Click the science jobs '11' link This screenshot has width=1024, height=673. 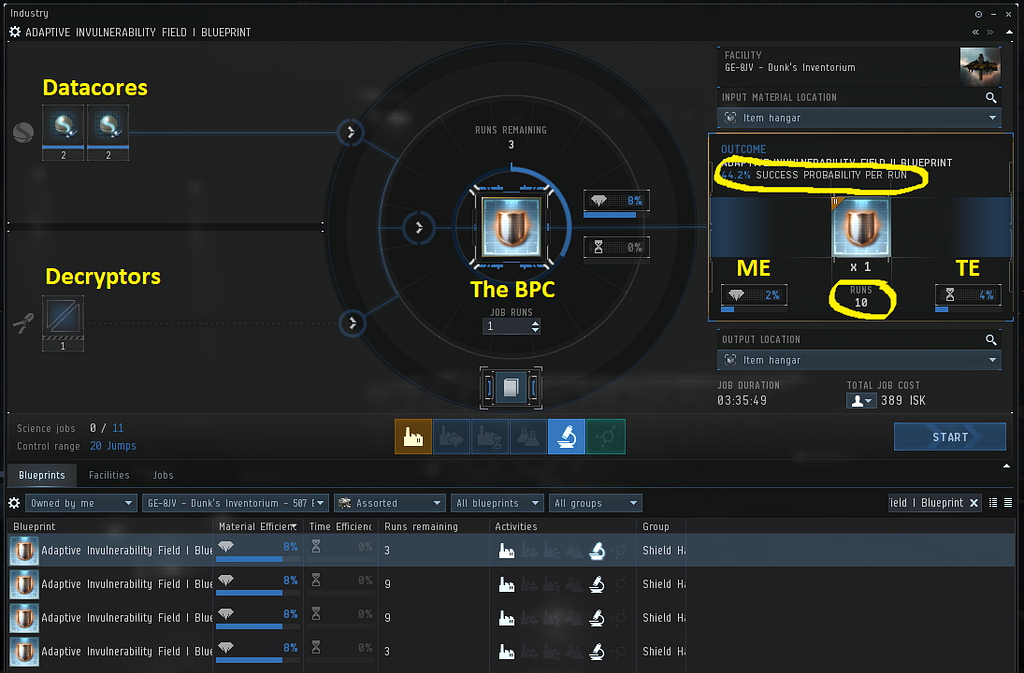coord(118,428)
